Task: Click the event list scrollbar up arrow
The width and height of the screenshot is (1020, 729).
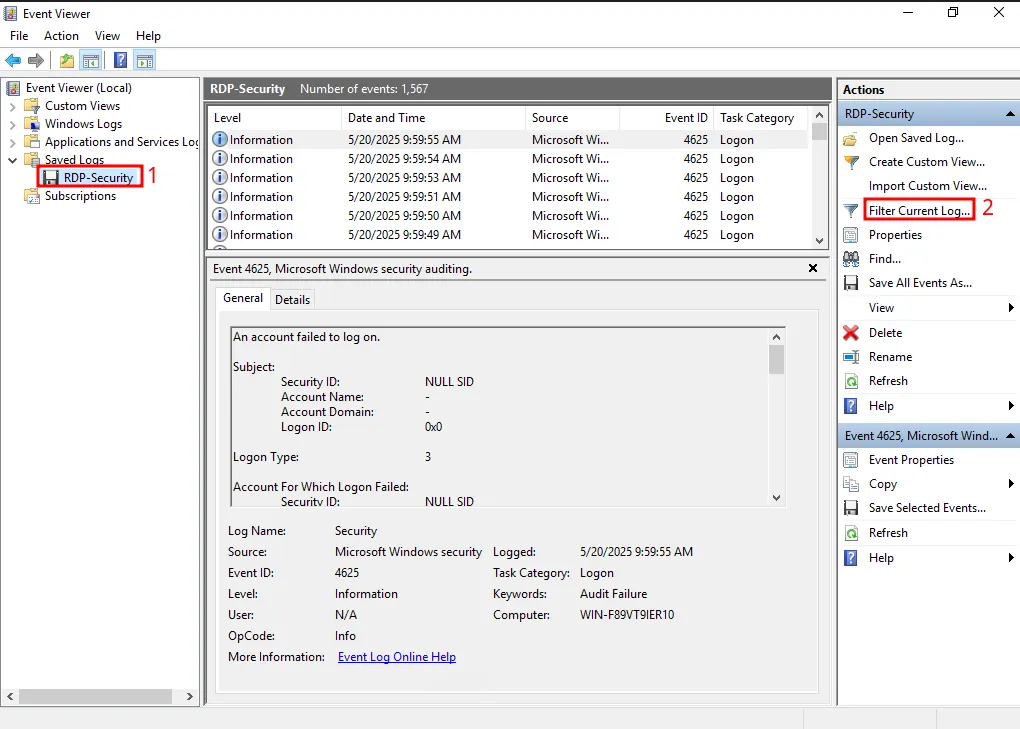Action: coord(820,115)
